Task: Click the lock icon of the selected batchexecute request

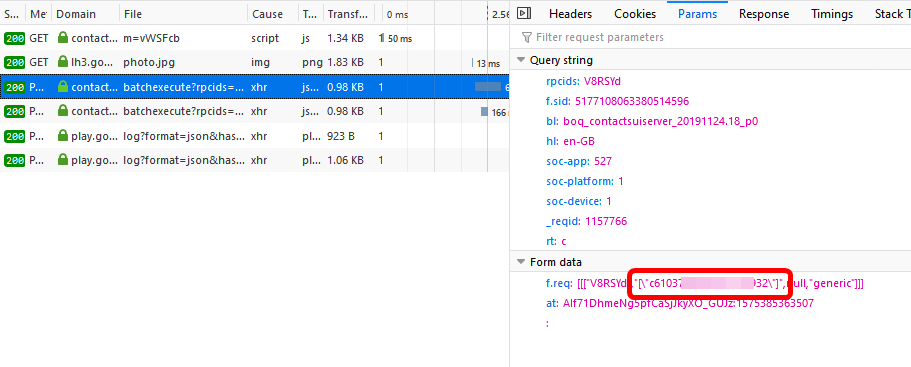Action: [63, 87]
